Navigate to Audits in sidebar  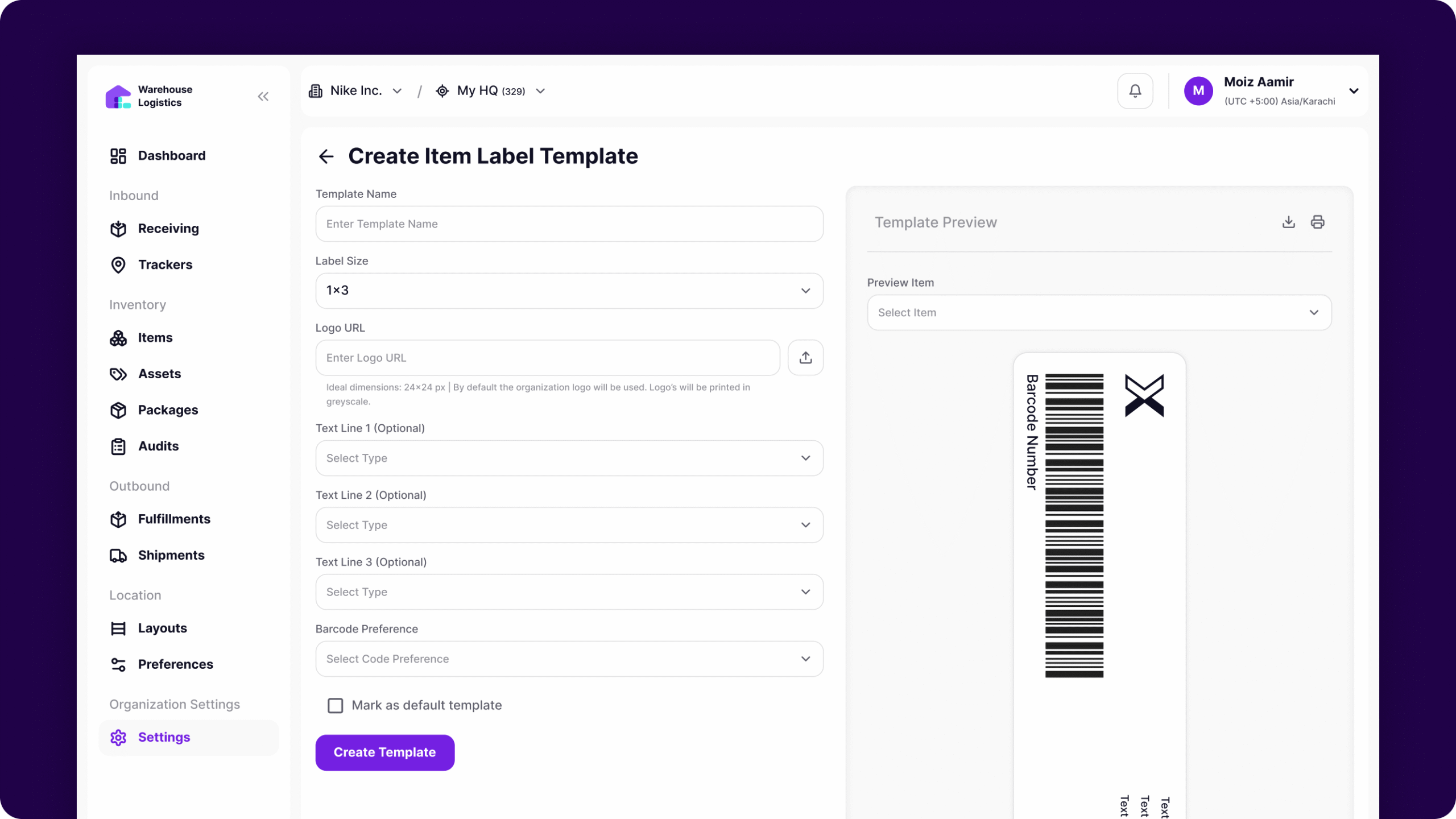158,446
